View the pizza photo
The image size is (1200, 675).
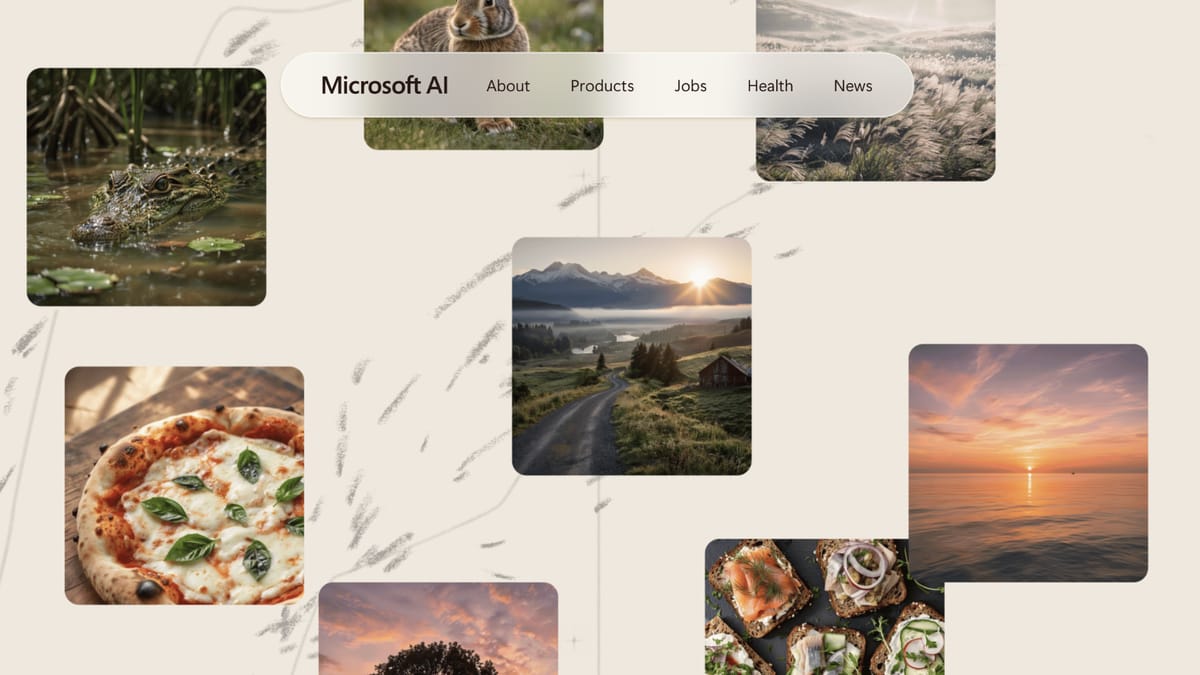184,485
